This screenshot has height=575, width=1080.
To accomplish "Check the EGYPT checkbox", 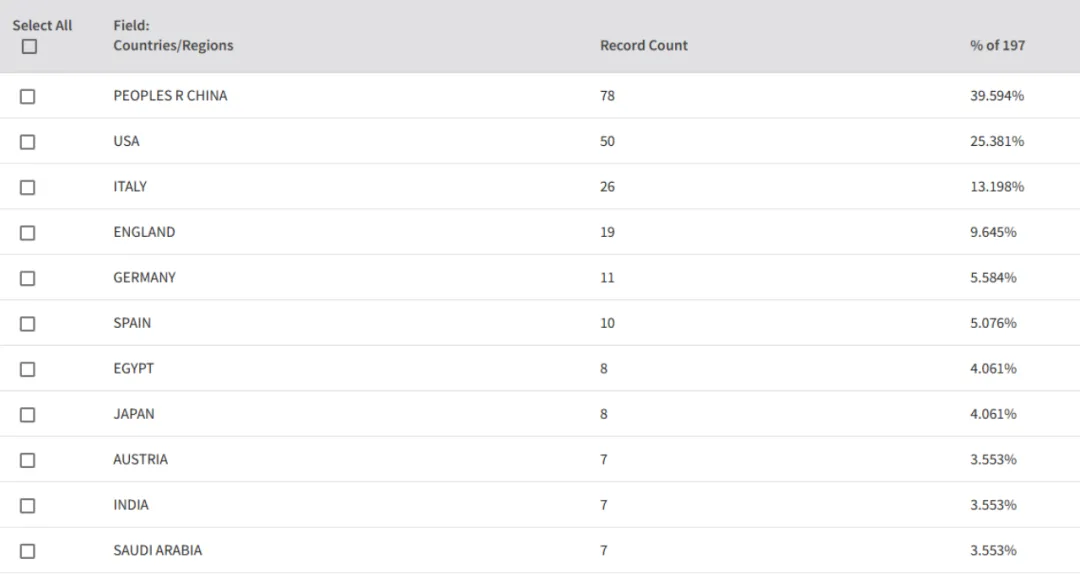I will click(28, 369).
